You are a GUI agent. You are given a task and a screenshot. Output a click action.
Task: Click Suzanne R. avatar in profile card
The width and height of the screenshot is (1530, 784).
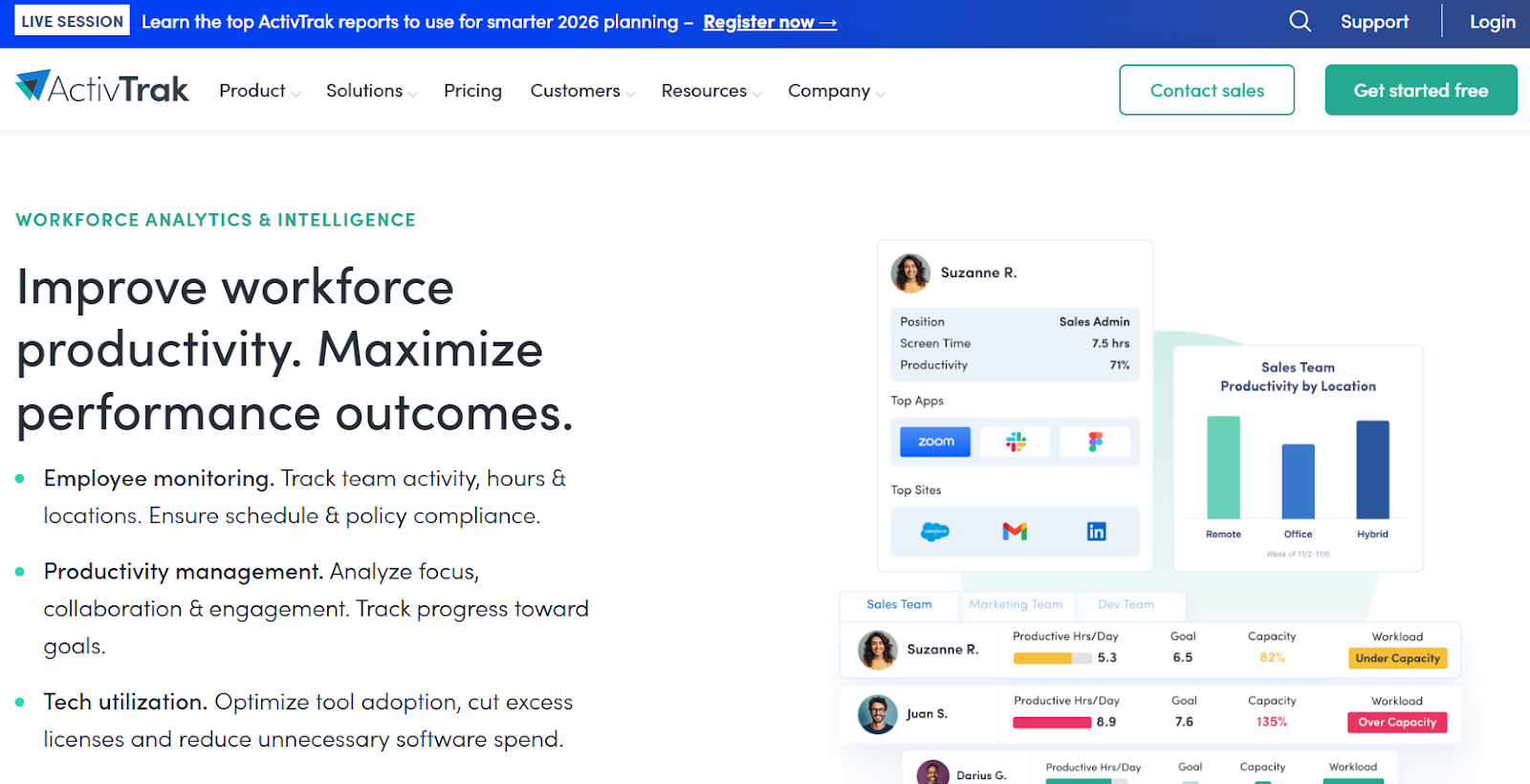coord(910,272)
